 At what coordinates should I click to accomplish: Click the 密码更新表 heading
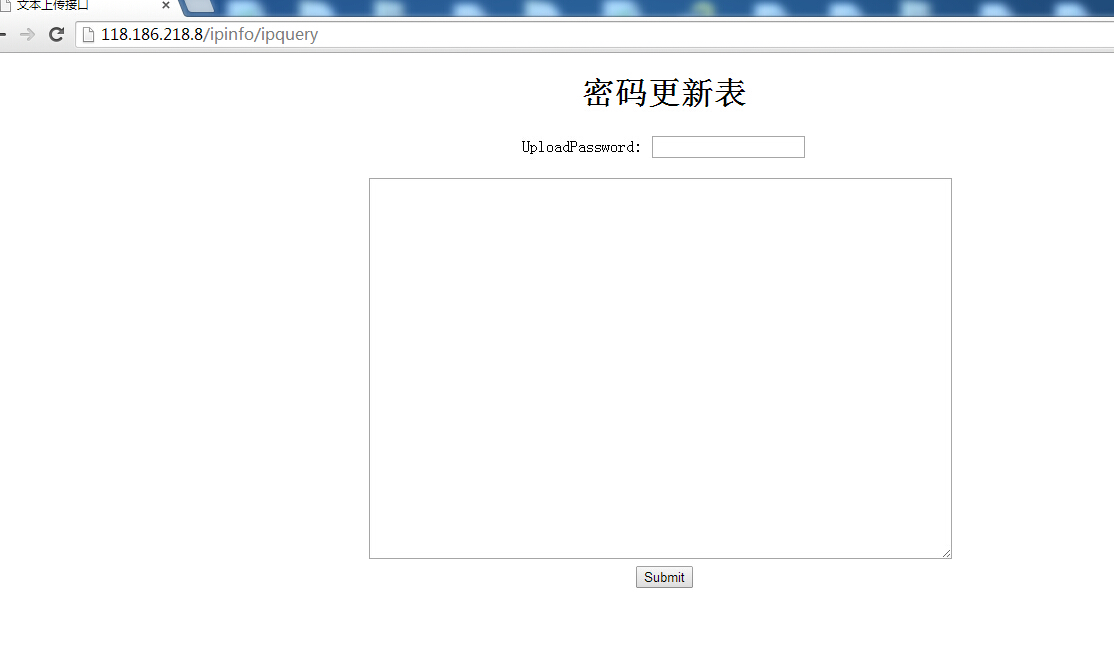(x=664, y=93)
